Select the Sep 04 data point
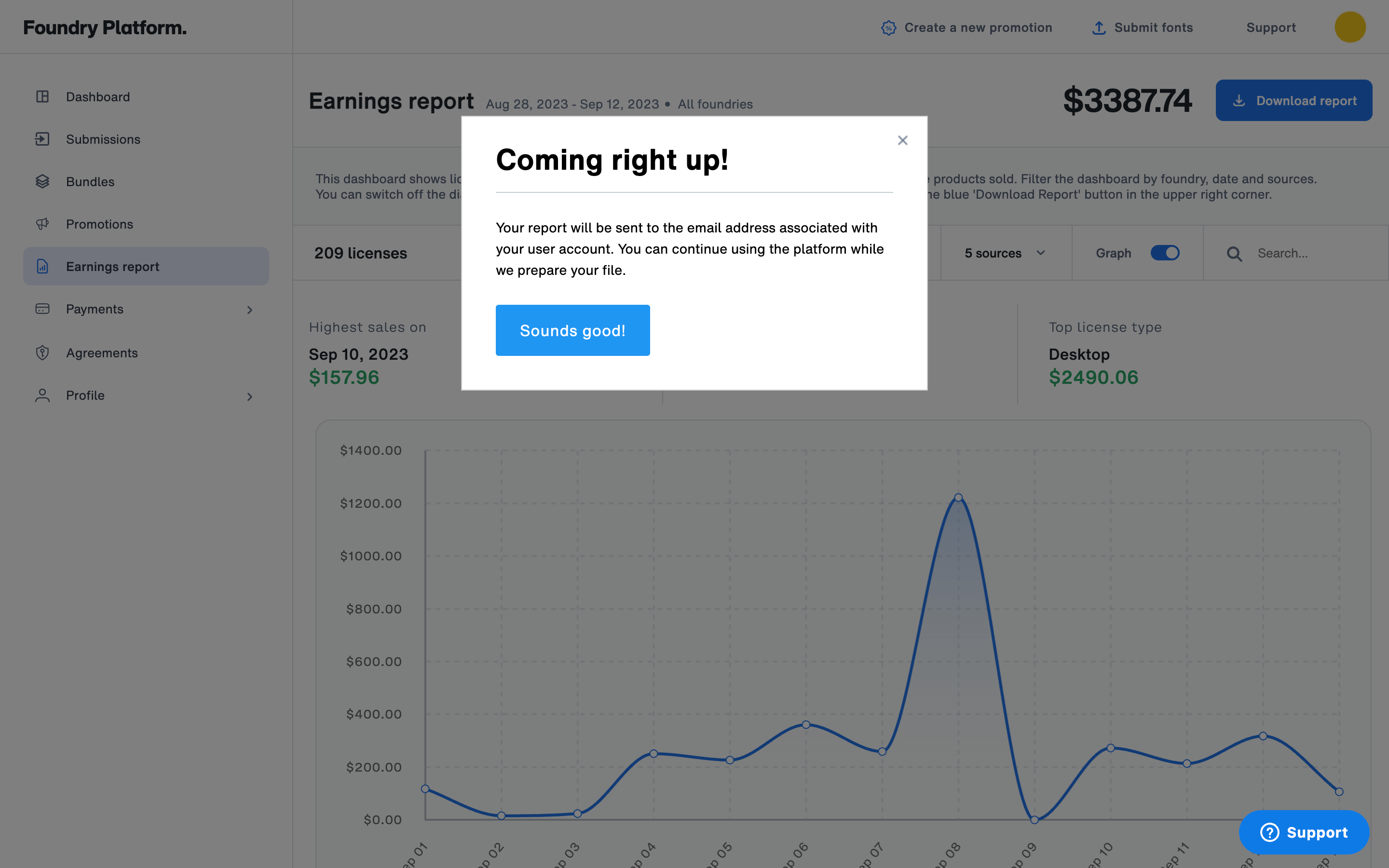1389x868 pixels. (654, 753)
